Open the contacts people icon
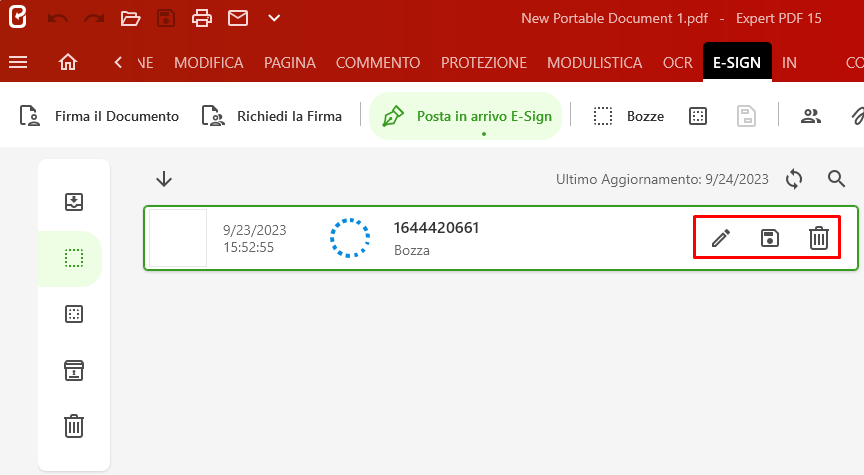 (811, 116)
